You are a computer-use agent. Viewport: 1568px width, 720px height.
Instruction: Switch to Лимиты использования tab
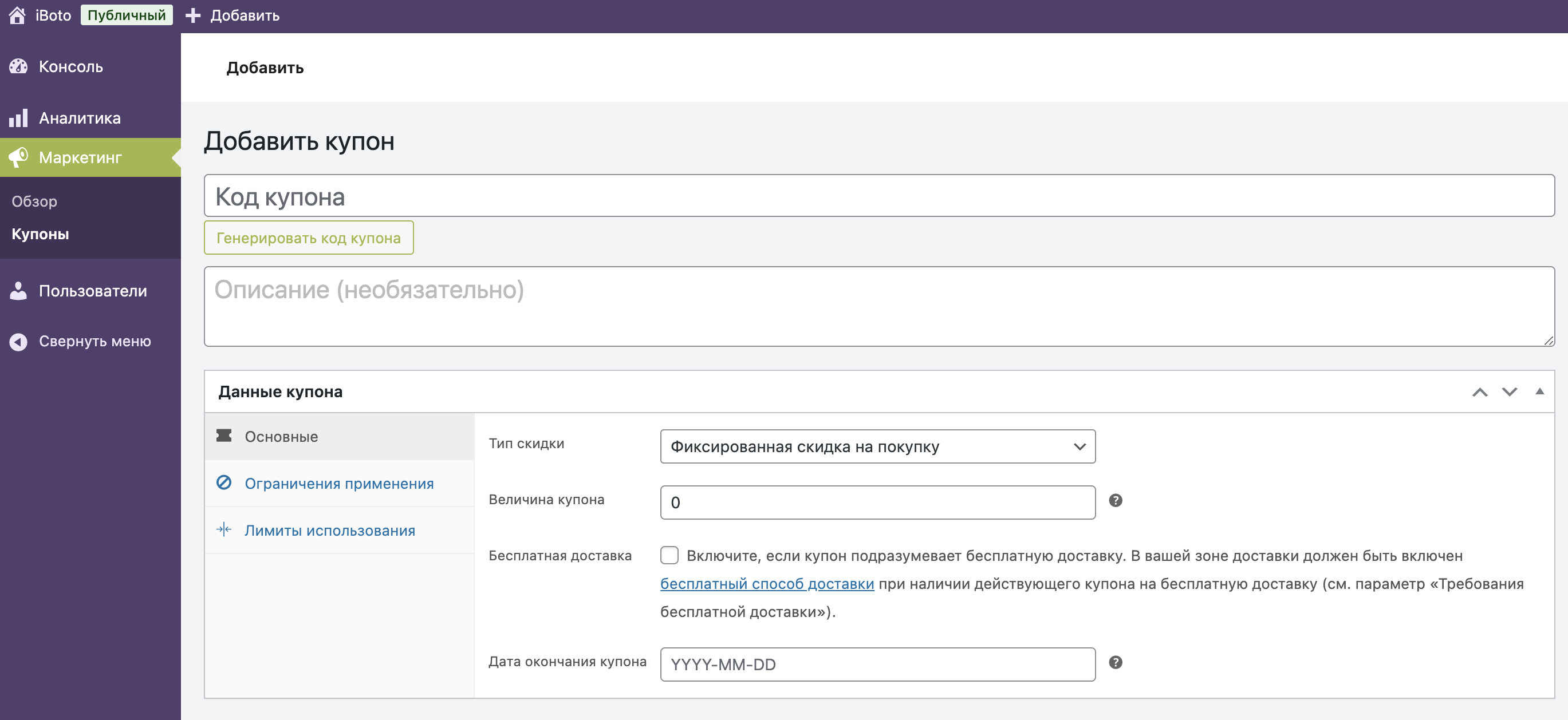[x=339, y=530]
